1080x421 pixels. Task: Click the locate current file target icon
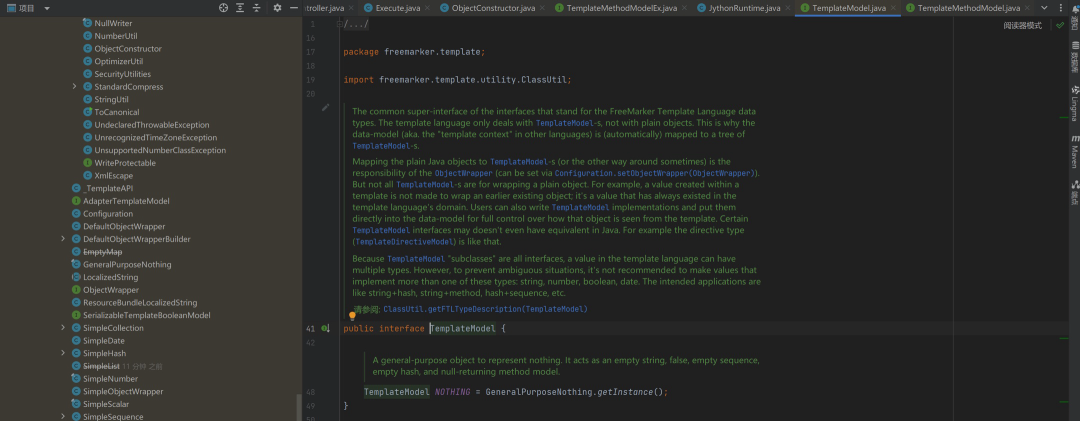coord(223,8)
